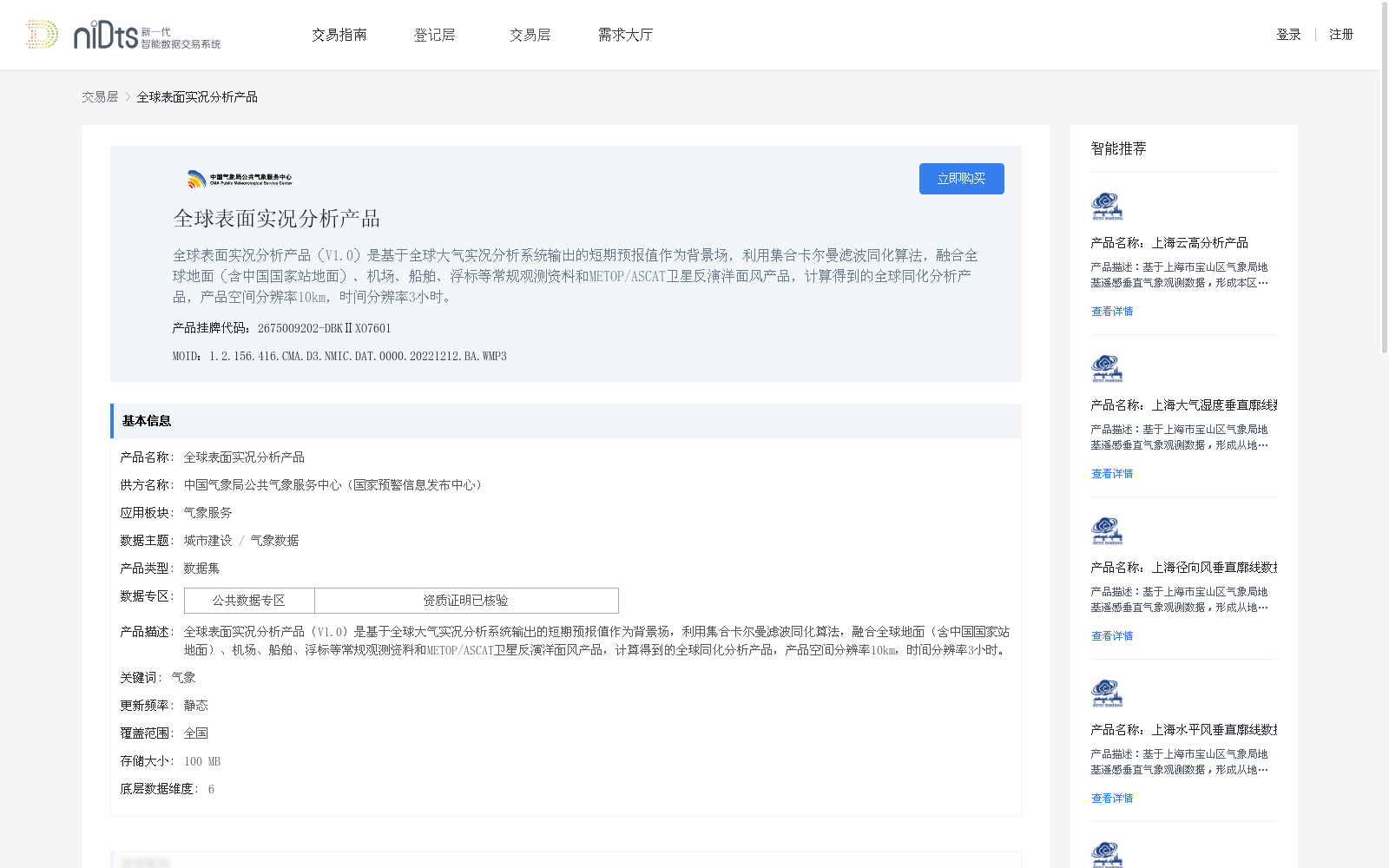Click the 立即购买 button
This screenshot has height=868, width=1389.
point(962,179)
